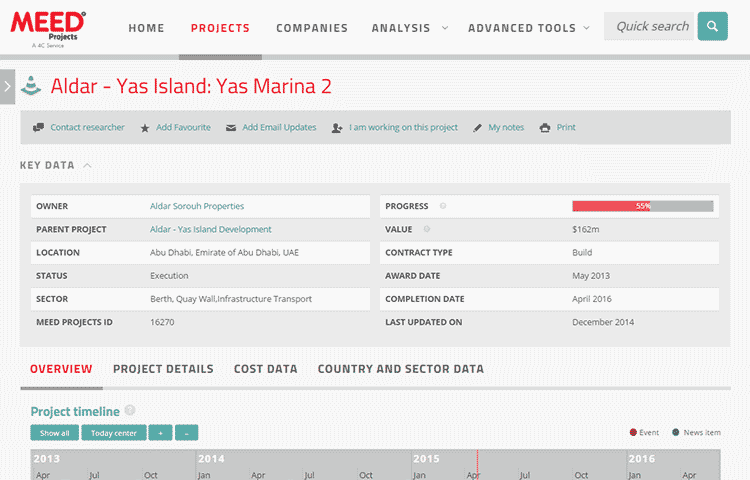
Task: Click the Add Favourite star icon
Action: coord(145,128)
